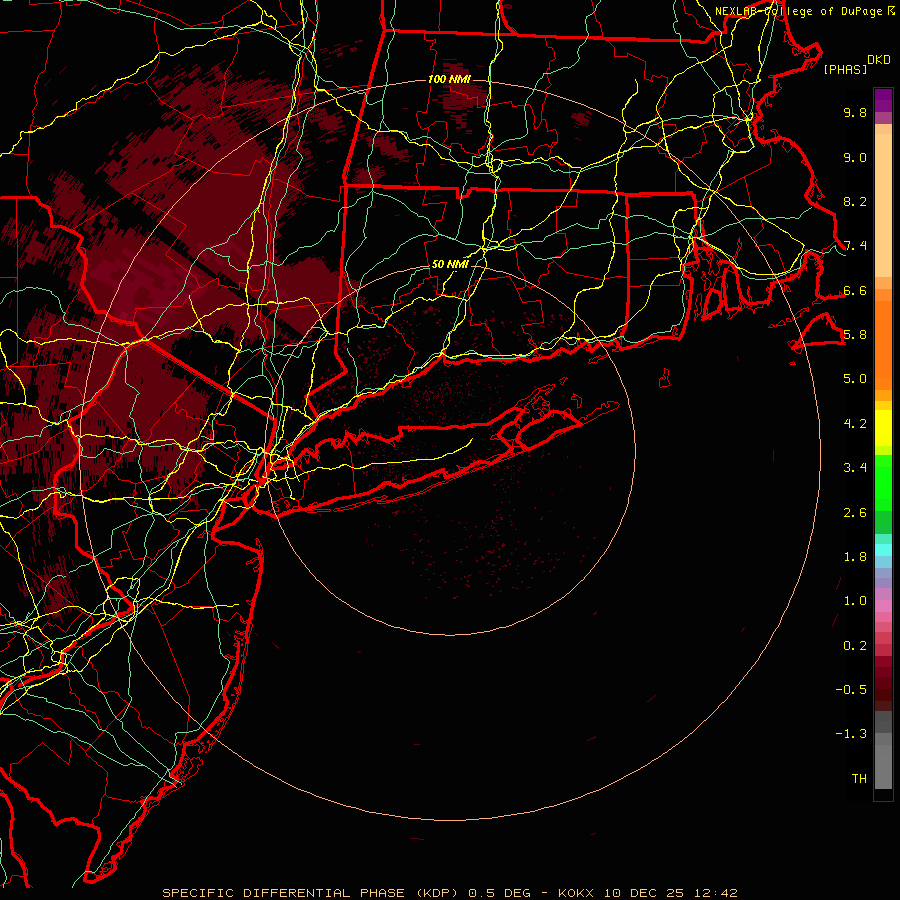Viewport: 900px width, 900px height.
Task: Click the -0.5 scale value
Action: pos(851,690)
